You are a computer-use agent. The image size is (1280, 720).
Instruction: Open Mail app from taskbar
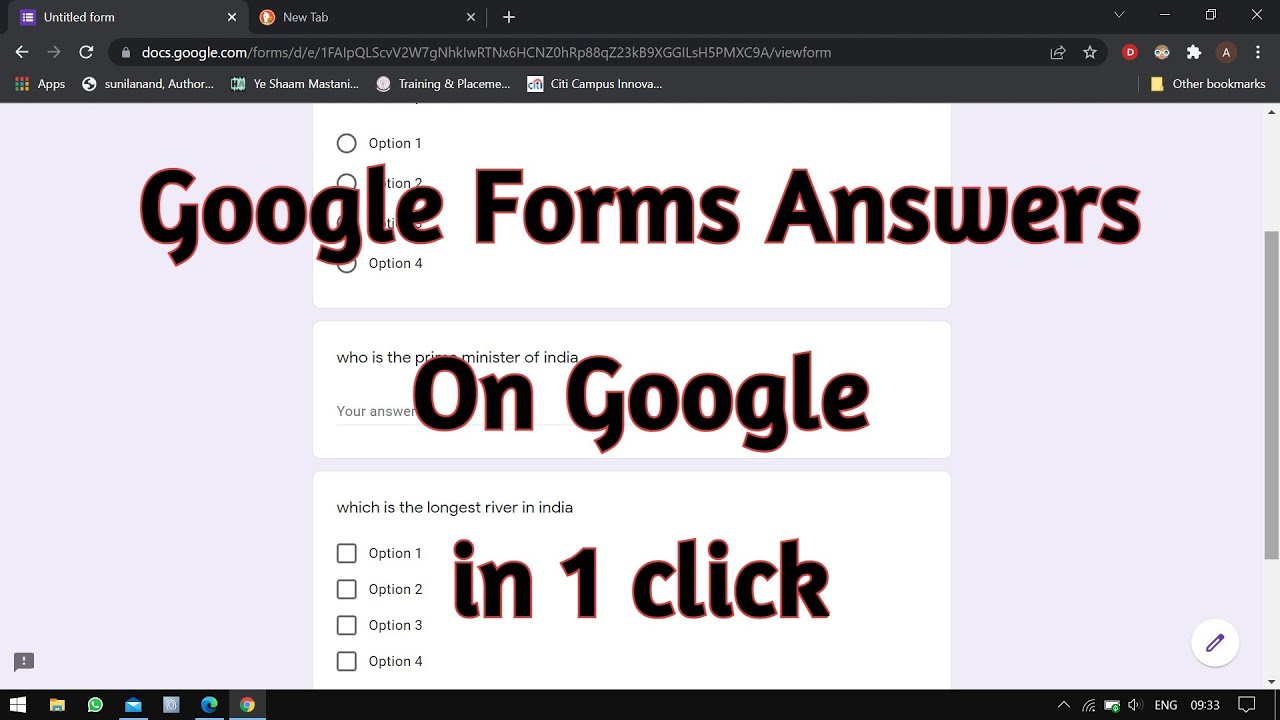tap(133, 705)
